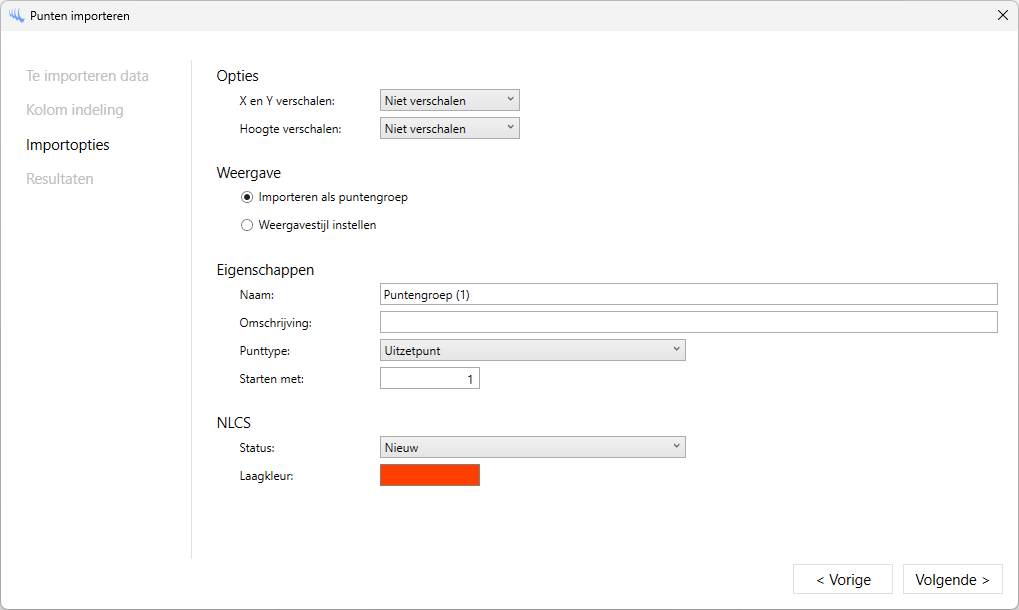Select the Importopties step in sidebar
The width and height of the screenshot is (1019, 610).
click(x=68, y=145)
